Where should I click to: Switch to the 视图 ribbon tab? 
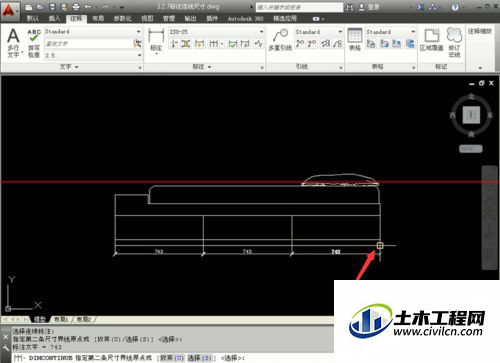(x=147, y=19)
